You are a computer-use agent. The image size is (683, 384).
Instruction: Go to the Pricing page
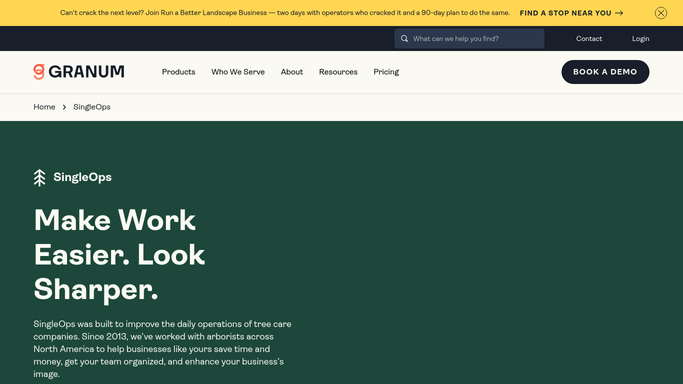point(386,72)
